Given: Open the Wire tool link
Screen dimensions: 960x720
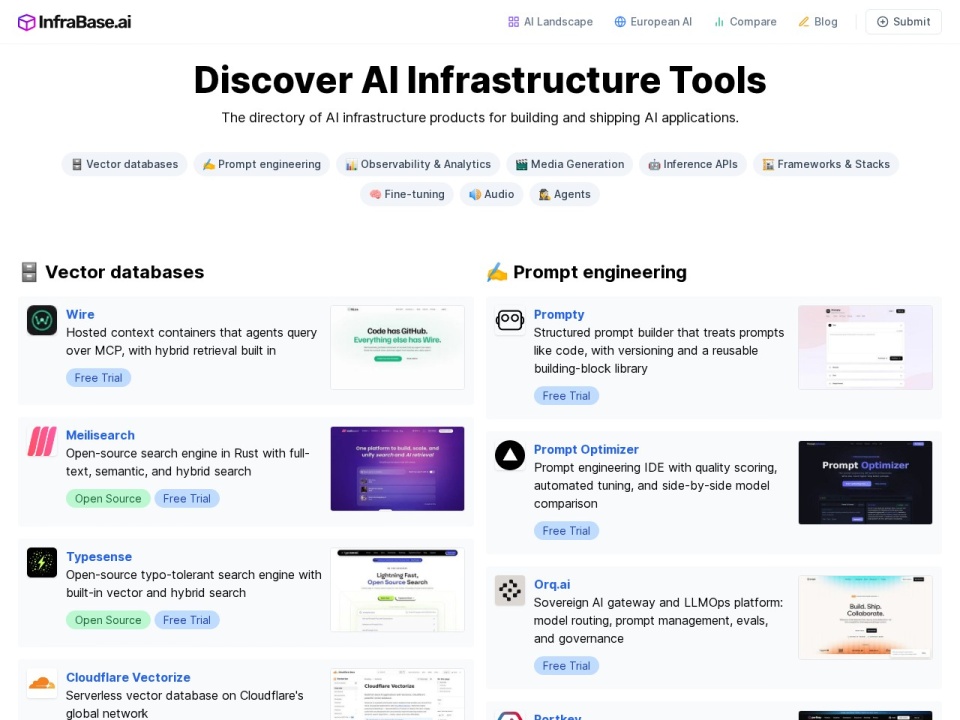Looking at the screenshot, I should (x=80, y=314).
